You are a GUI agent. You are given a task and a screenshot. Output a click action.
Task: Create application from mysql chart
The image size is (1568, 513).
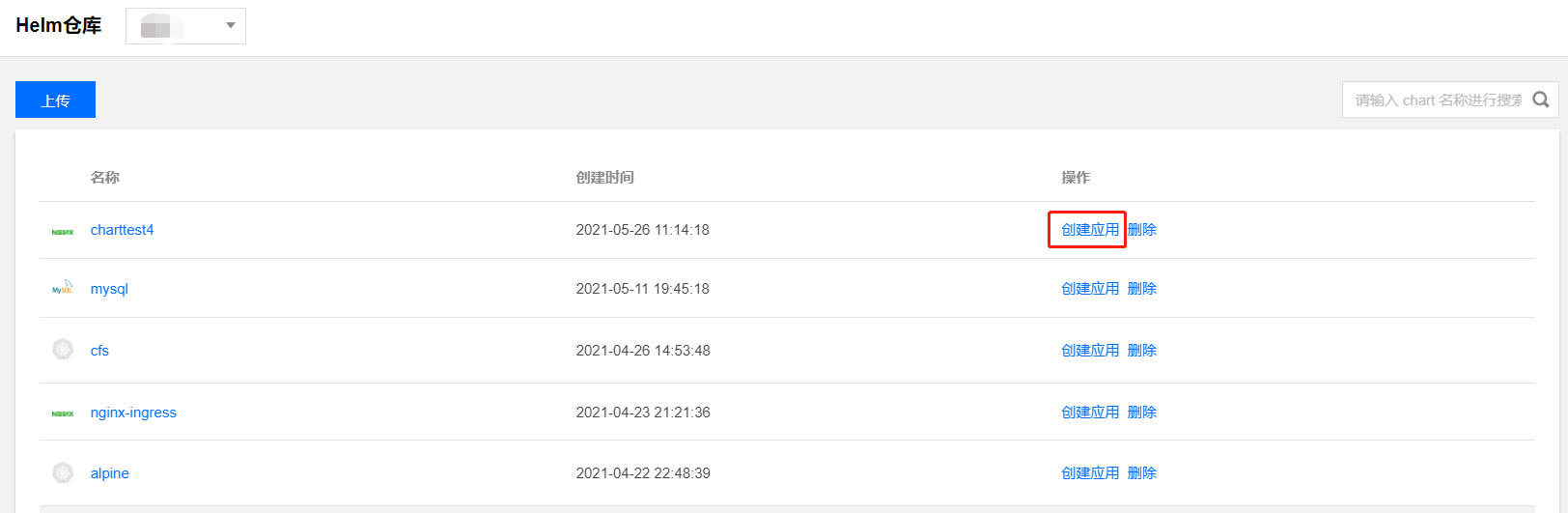1090,289
